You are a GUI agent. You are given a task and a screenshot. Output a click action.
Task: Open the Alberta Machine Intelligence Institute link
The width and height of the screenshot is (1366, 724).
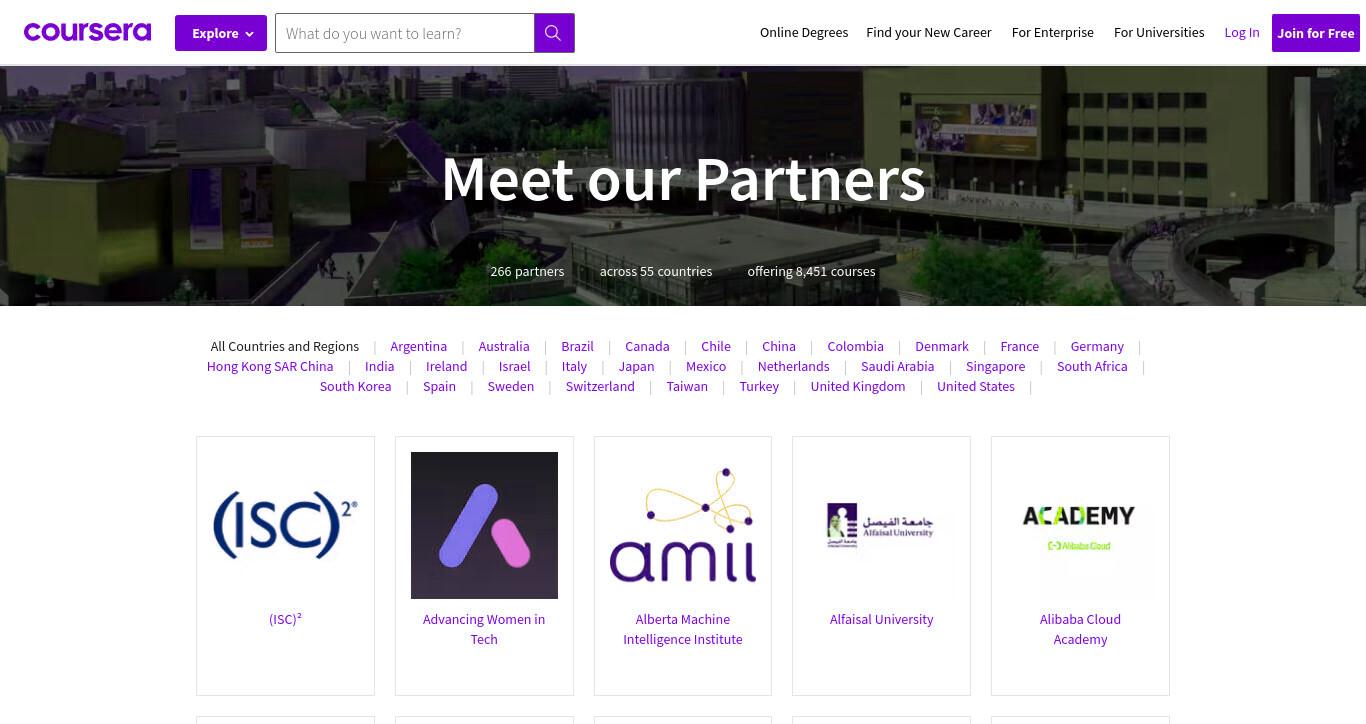[x=683, y=629]
